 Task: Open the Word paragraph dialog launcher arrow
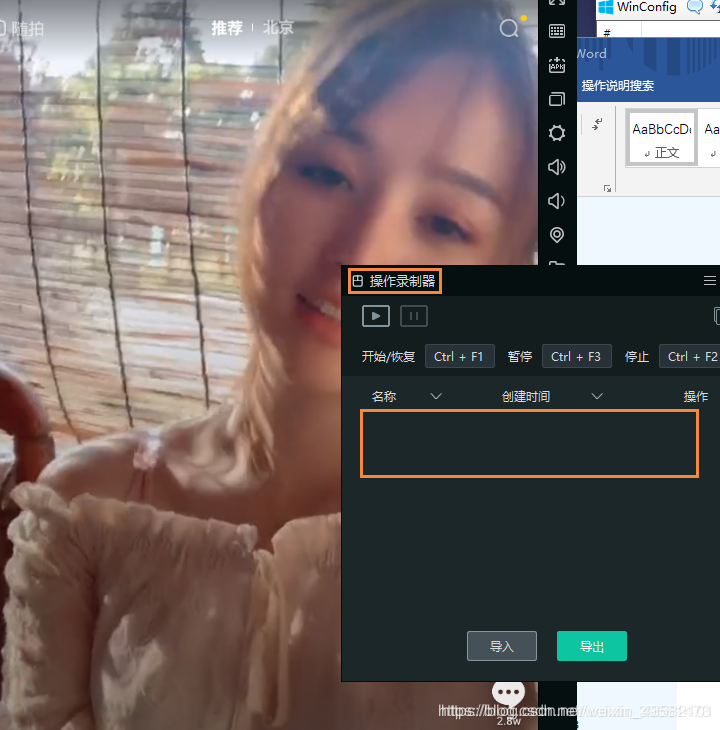(x=607, y=188)
